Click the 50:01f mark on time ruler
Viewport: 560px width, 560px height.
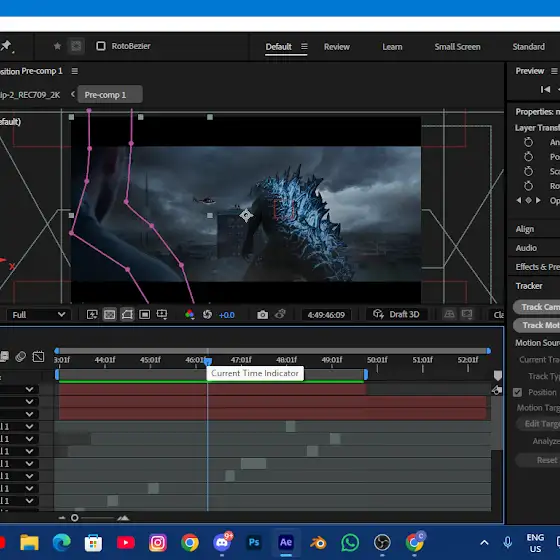coord(377,360)
